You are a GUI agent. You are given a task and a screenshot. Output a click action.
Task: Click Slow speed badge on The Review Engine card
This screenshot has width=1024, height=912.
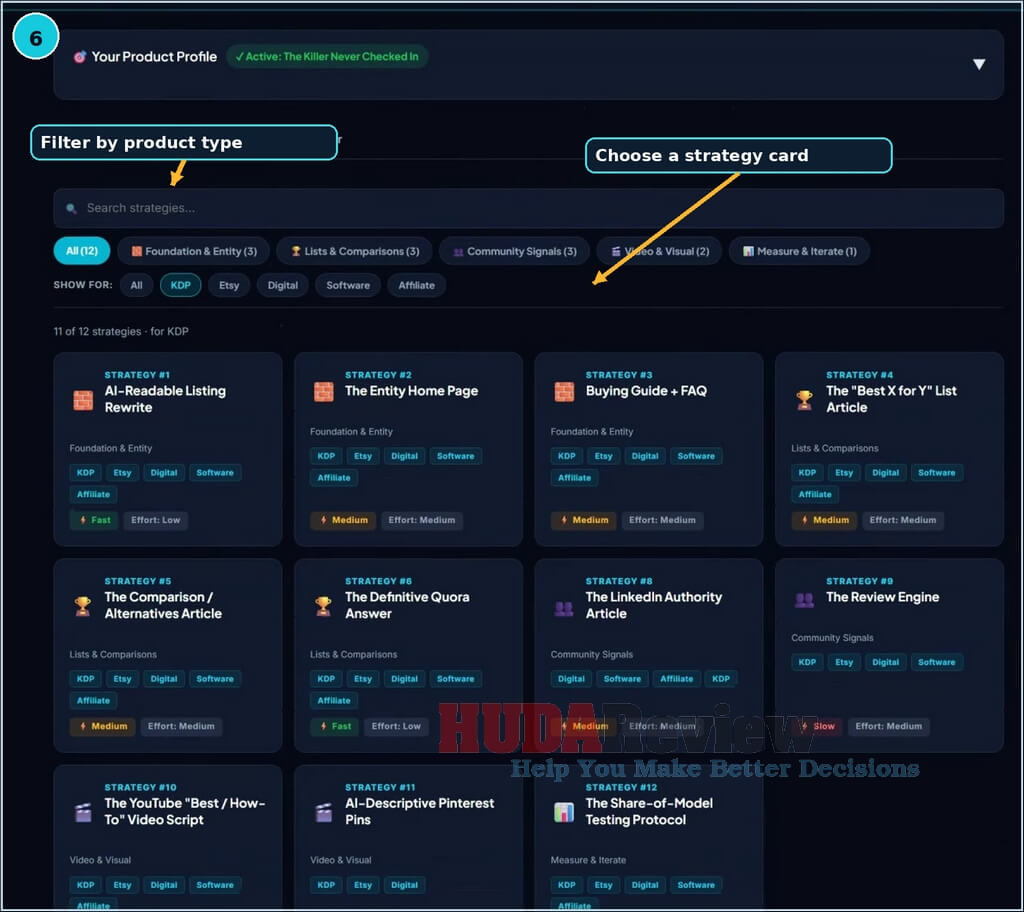pyautogui.click(x=816, y=726)
